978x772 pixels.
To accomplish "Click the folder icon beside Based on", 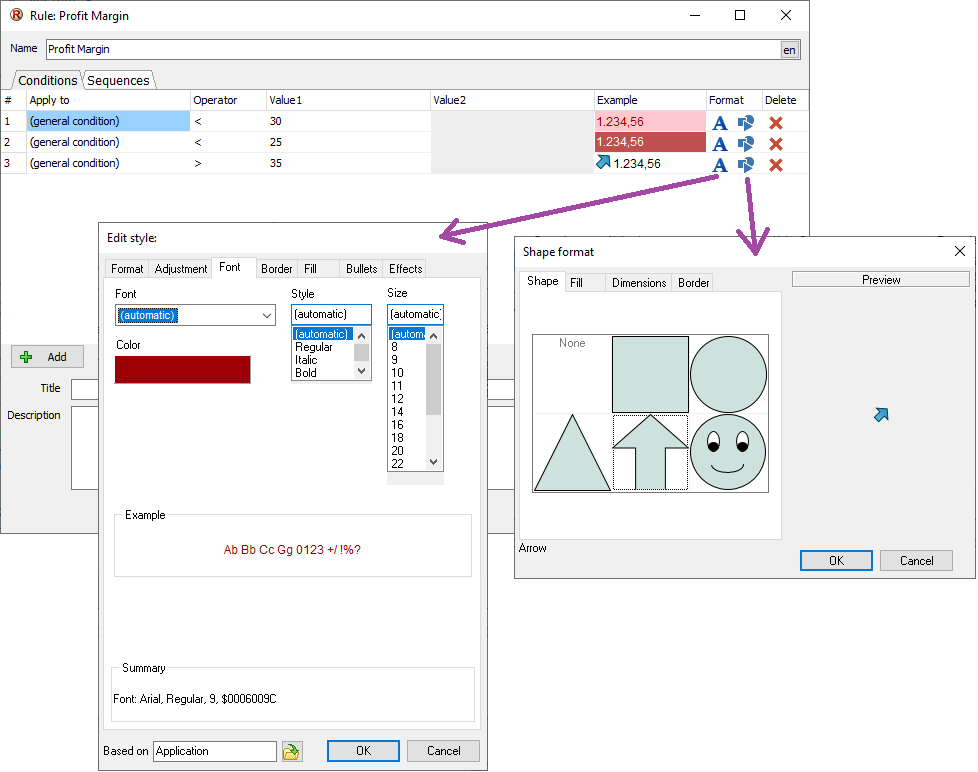I will click(291, 751).
